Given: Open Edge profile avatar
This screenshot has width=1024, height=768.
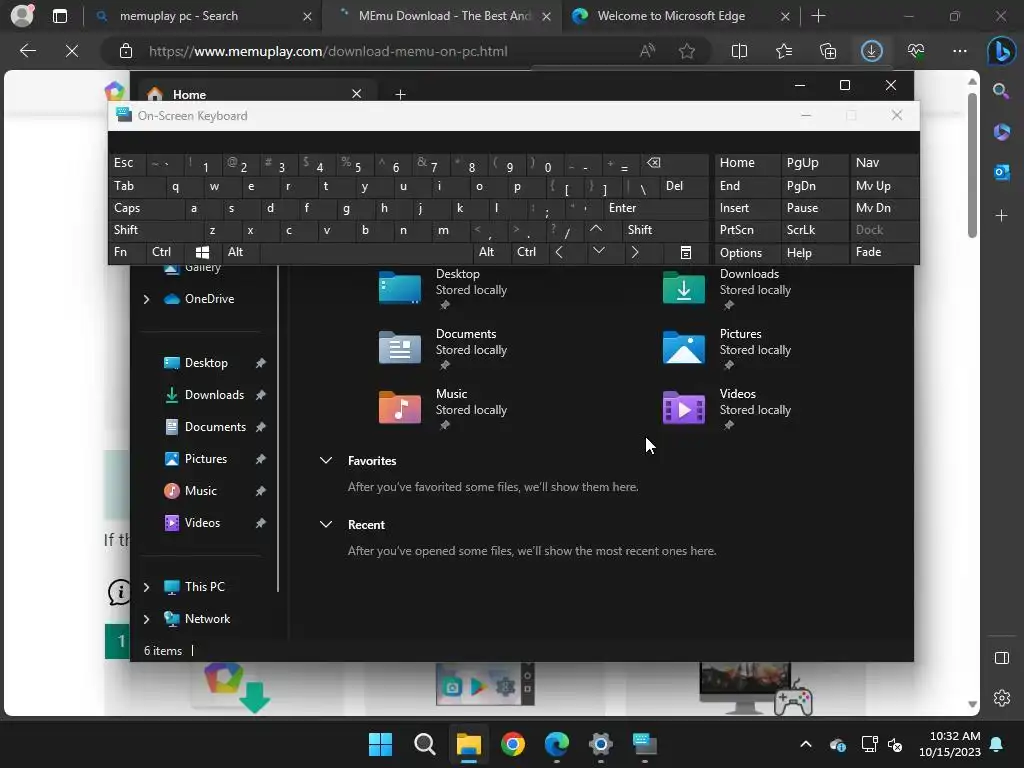Looking at the screenshot, I should 22,15.
